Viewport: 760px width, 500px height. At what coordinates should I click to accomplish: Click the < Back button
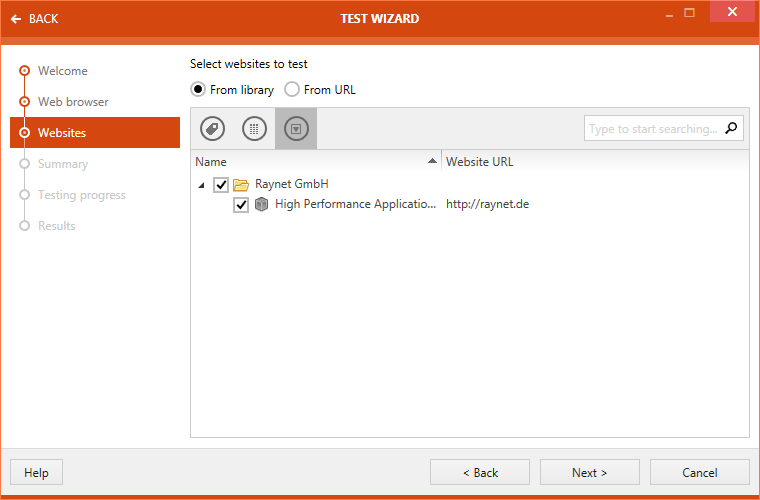pos(480,472)
